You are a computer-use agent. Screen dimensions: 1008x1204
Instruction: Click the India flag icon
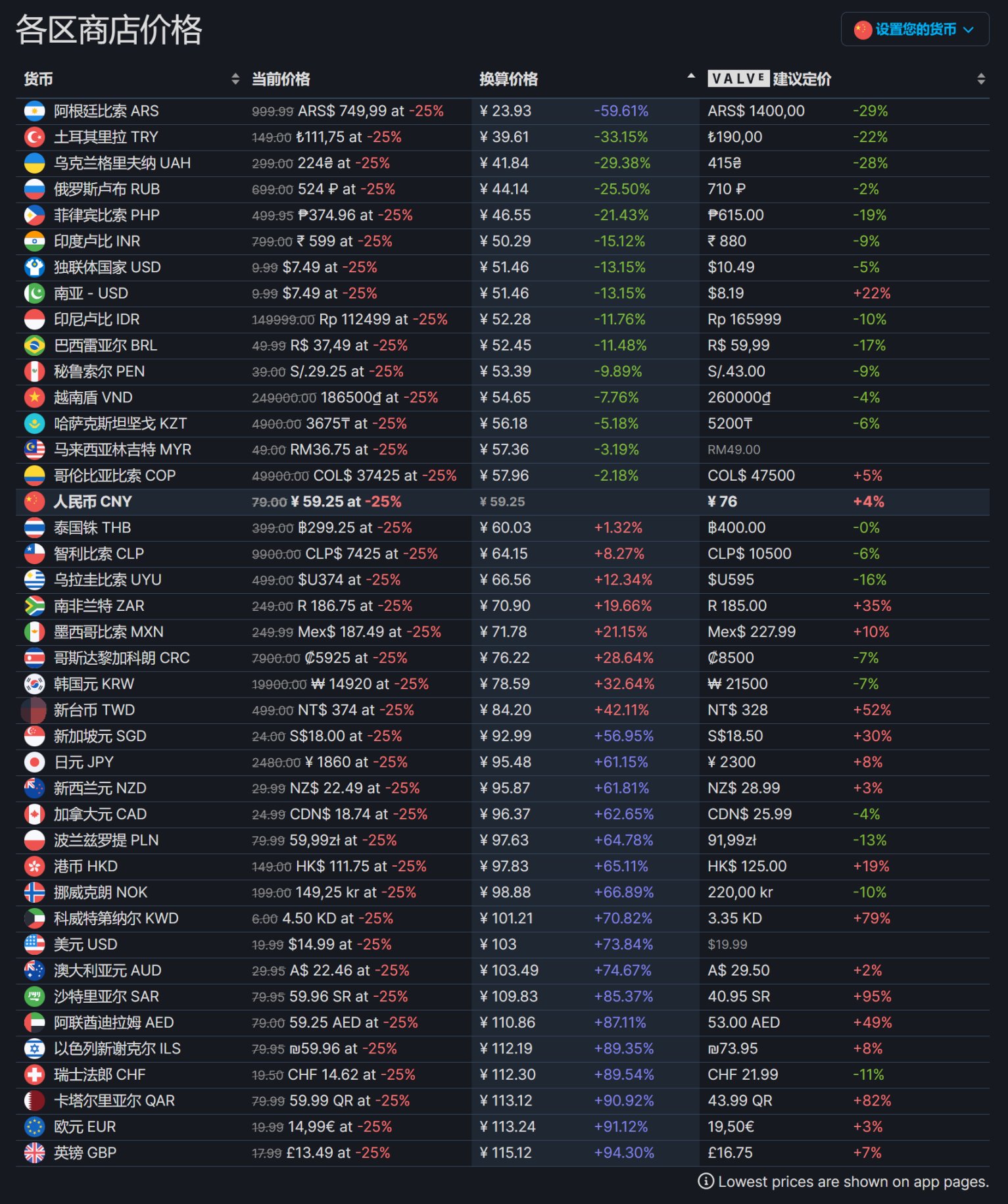click(x=35, y=241)
